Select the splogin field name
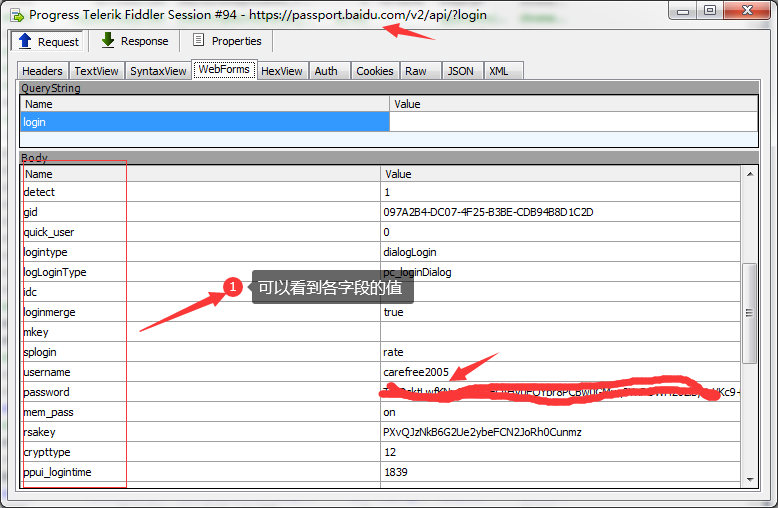This screenshot has width=778, height=508. (x=40, y=352)
